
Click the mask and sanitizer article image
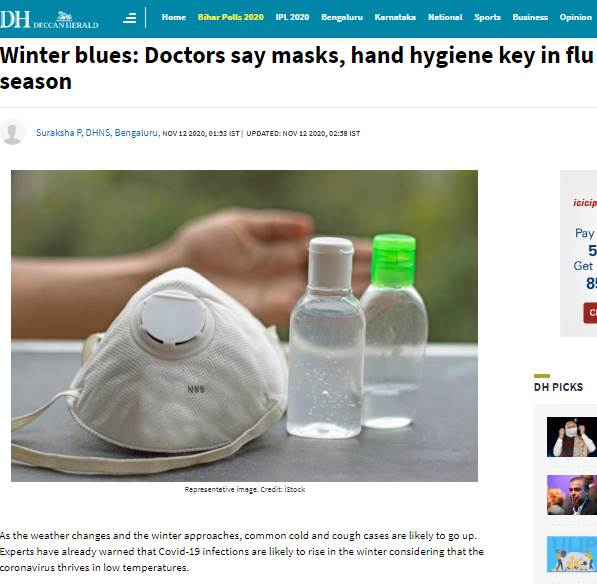coord(244,326)
